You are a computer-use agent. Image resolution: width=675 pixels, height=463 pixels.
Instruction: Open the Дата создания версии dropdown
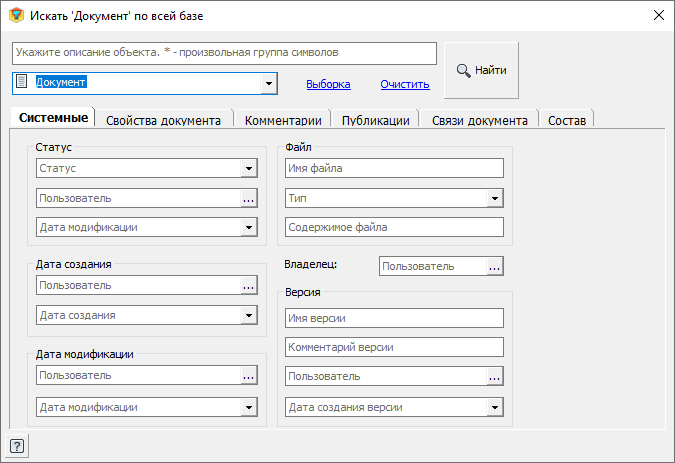click(494, 407)
